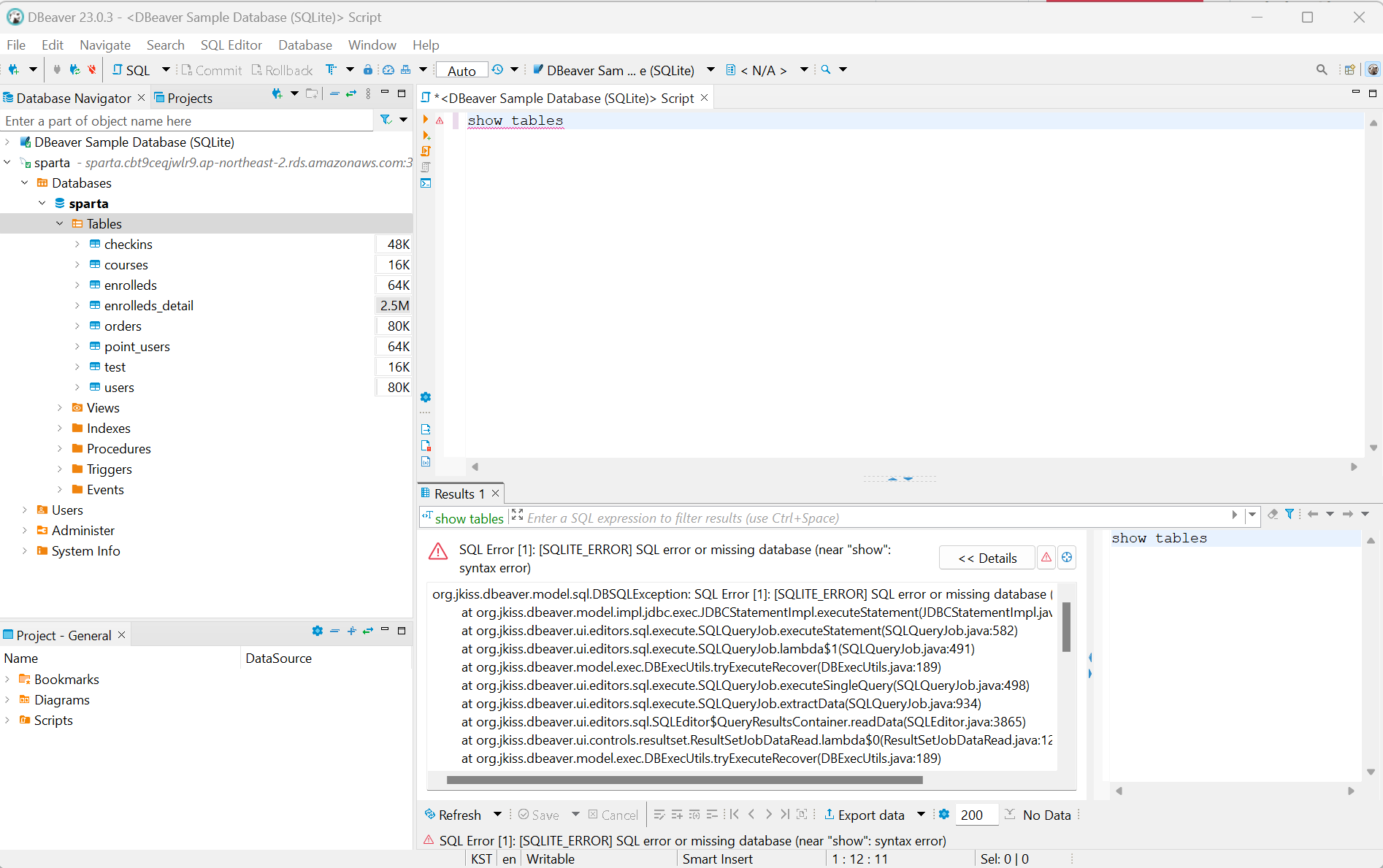Open active datasource DBeaver Sam... dropdown
The width and height of the screenshot is (1383, 868).
click(x=710, y=70)
